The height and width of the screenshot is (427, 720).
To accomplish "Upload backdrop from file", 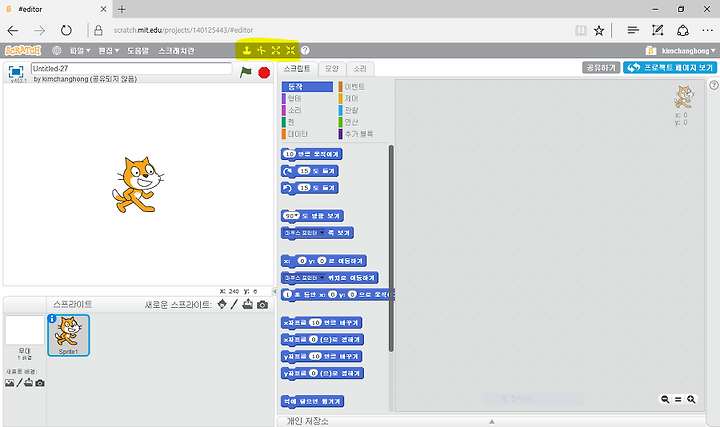I will click(x=28, y=382).
